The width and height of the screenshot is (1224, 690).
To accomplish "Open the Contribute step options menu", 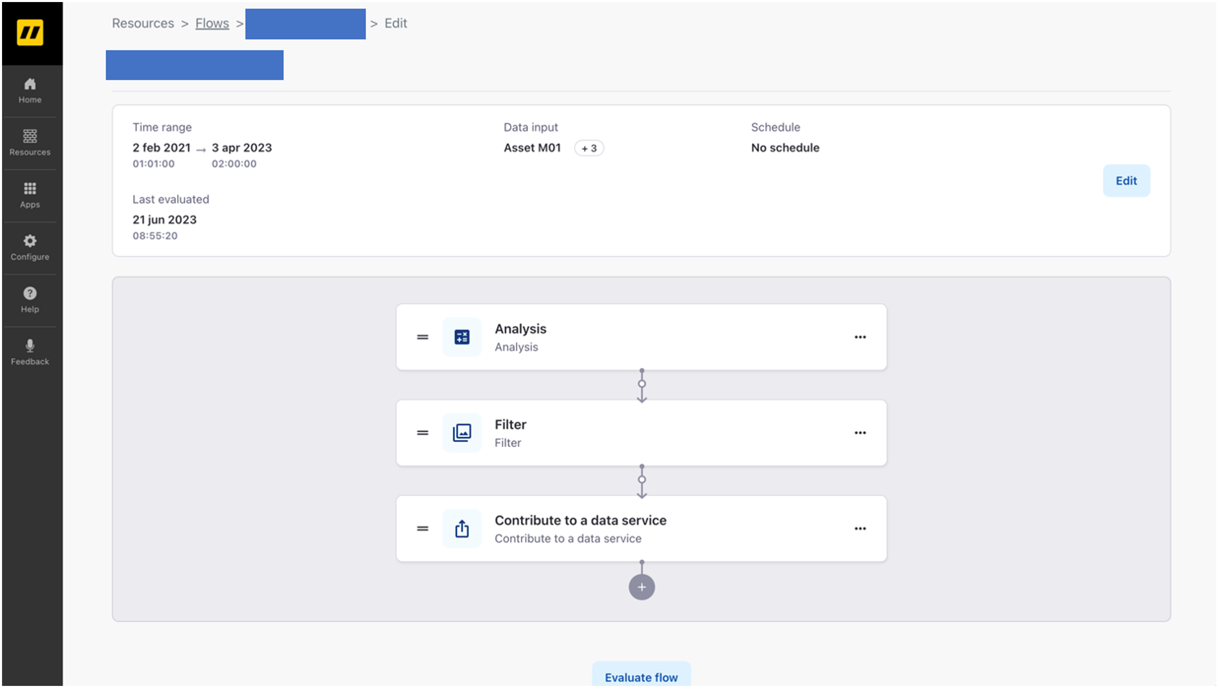I will click(x=860, y=528).
